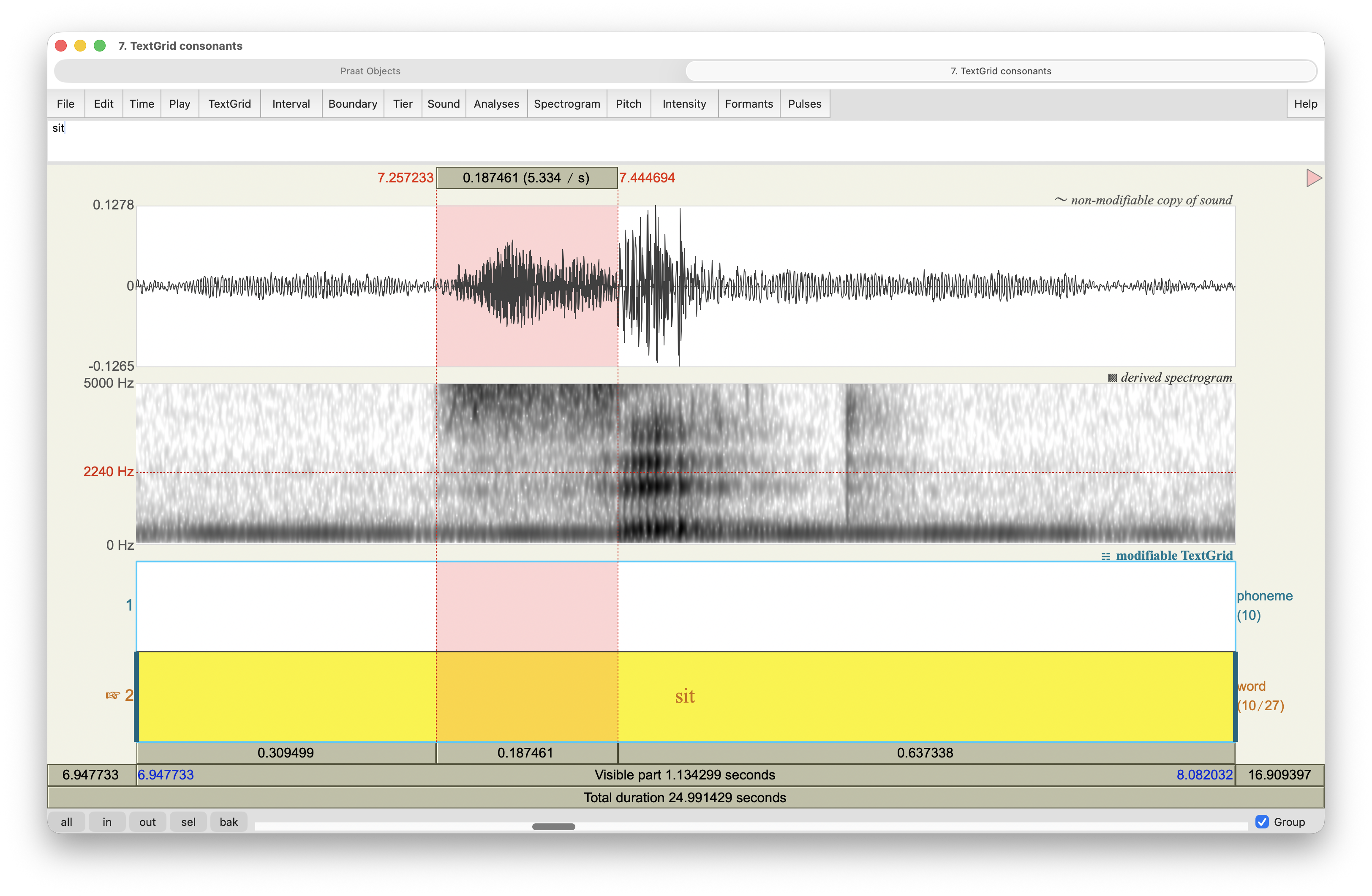1372x896 pixels.
Task: Click the 'in' zoom button
Action: (x=107, y=822)
